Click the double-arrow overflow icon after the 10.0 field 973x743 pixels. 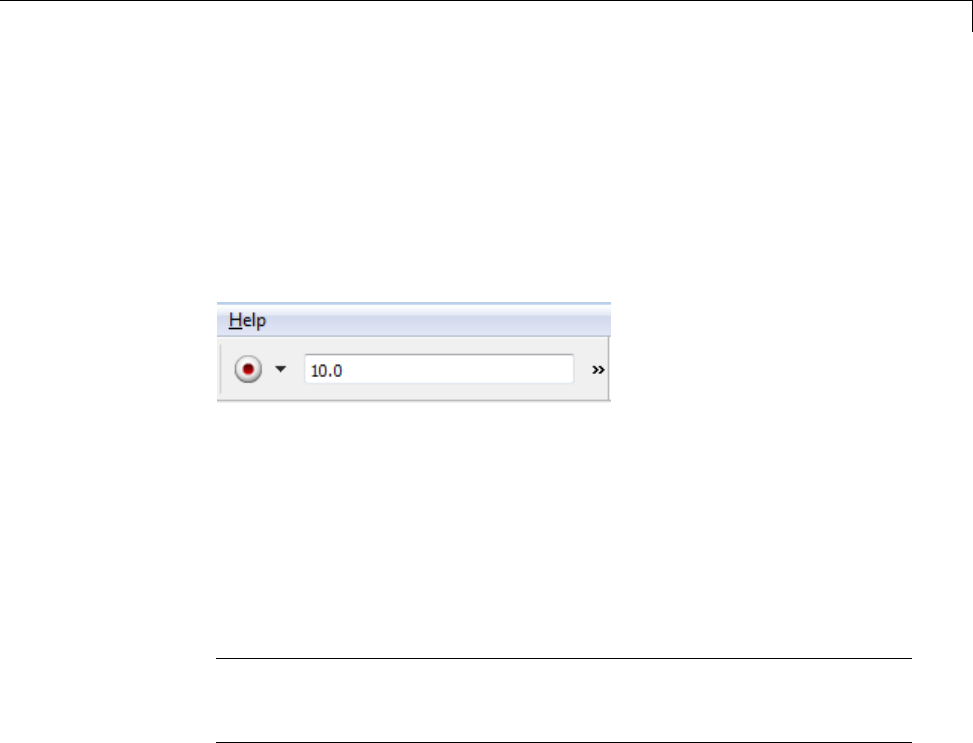tap(598, 370)
